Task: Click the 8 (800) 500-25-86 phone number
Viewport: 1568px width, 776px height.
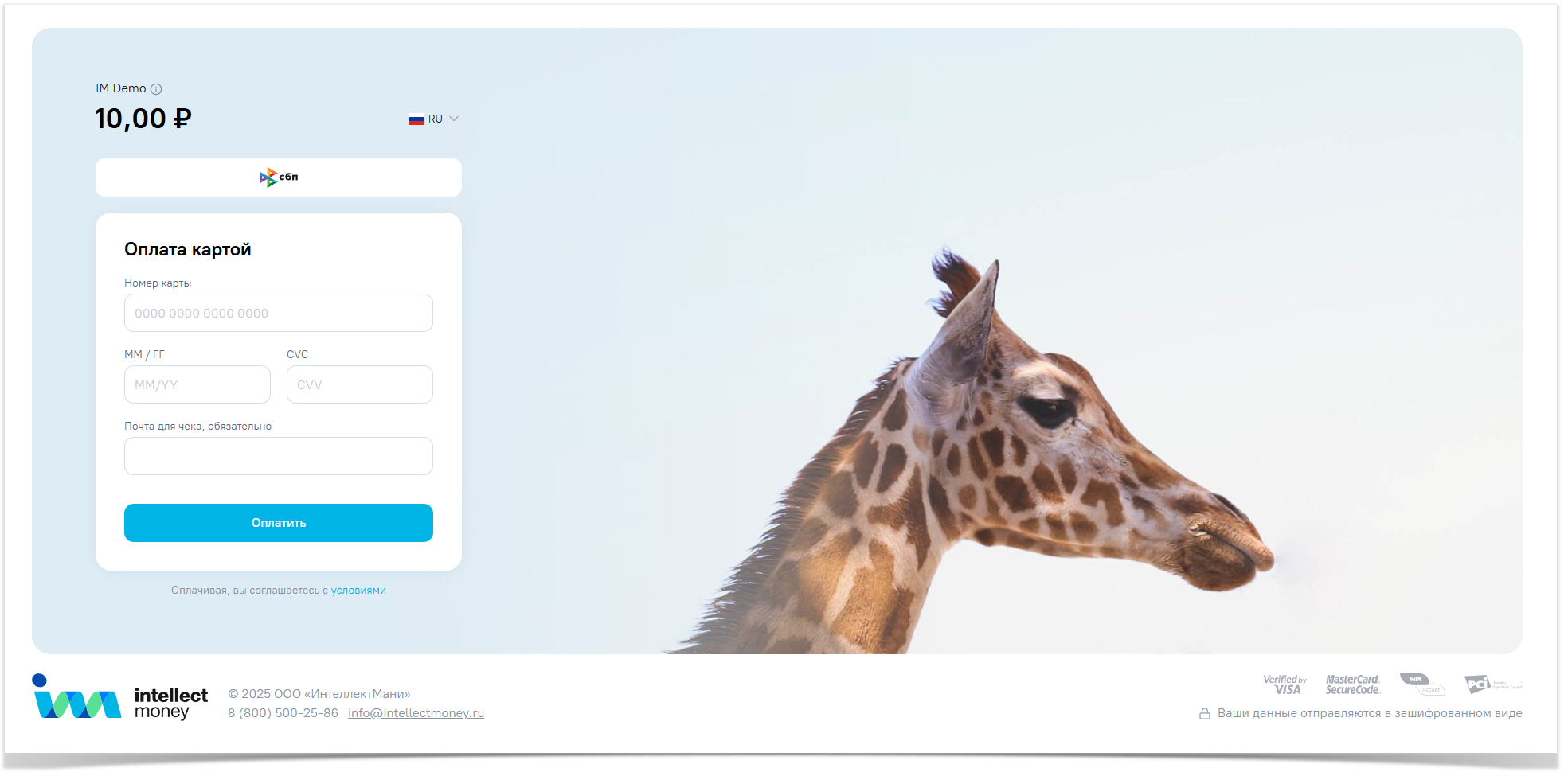Action: [283, 713]
